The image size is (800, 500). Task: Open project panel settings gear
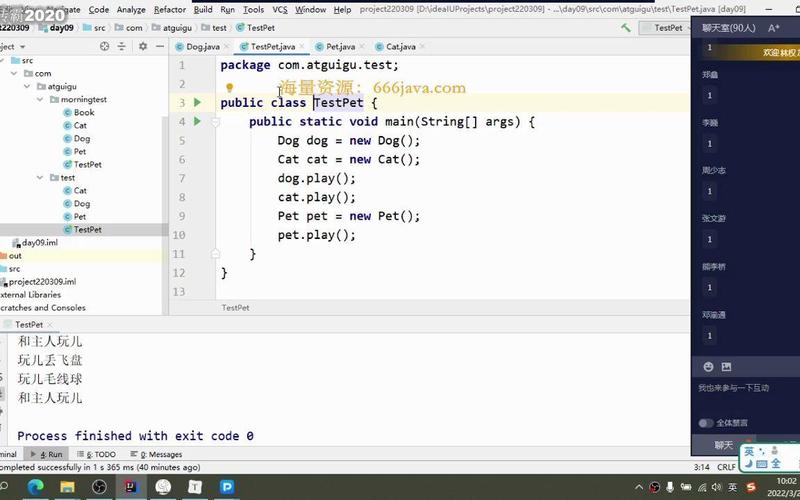143,46
